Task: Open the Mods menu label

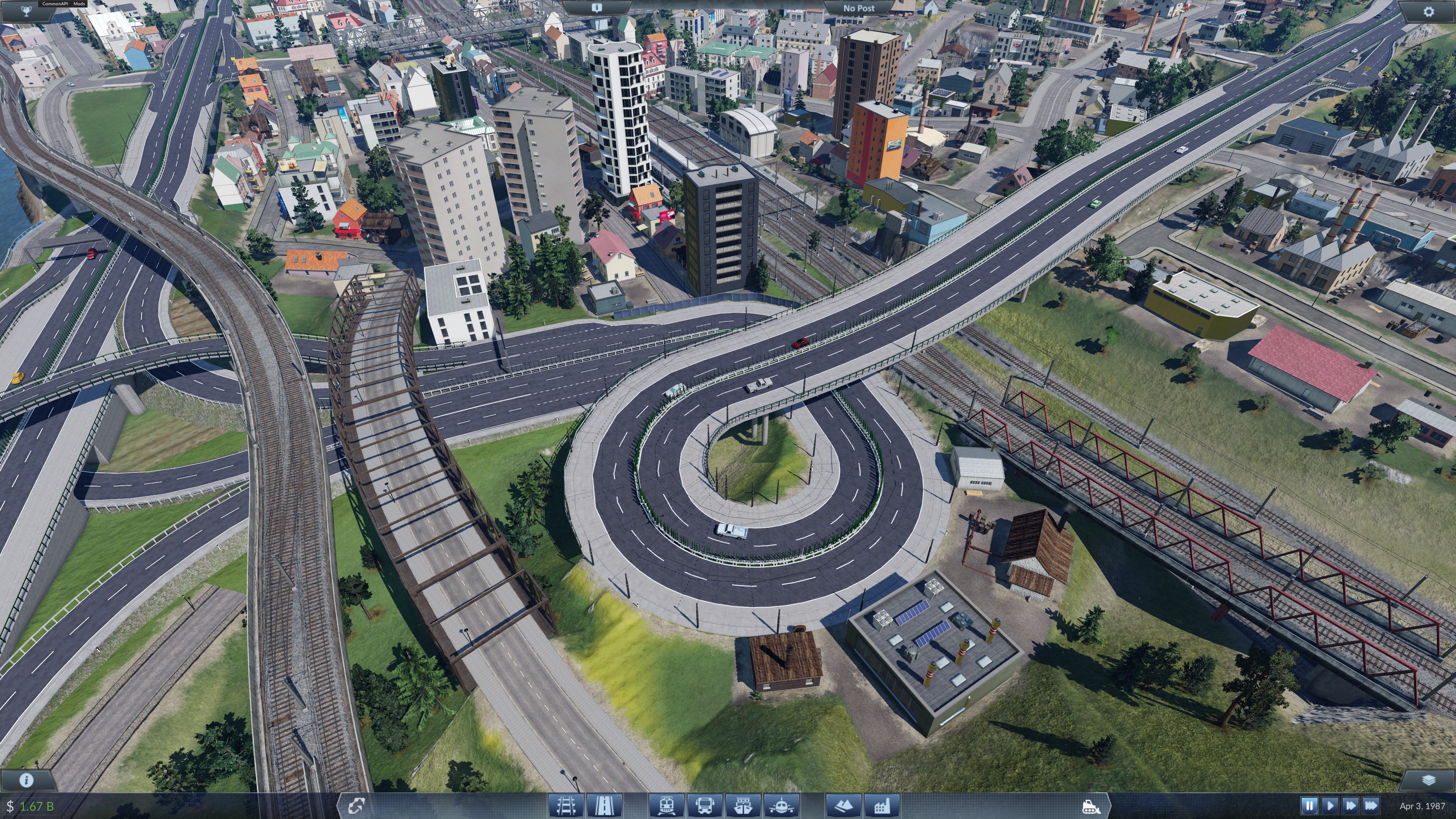Action: pyautogui.click(x=79, y=3)
